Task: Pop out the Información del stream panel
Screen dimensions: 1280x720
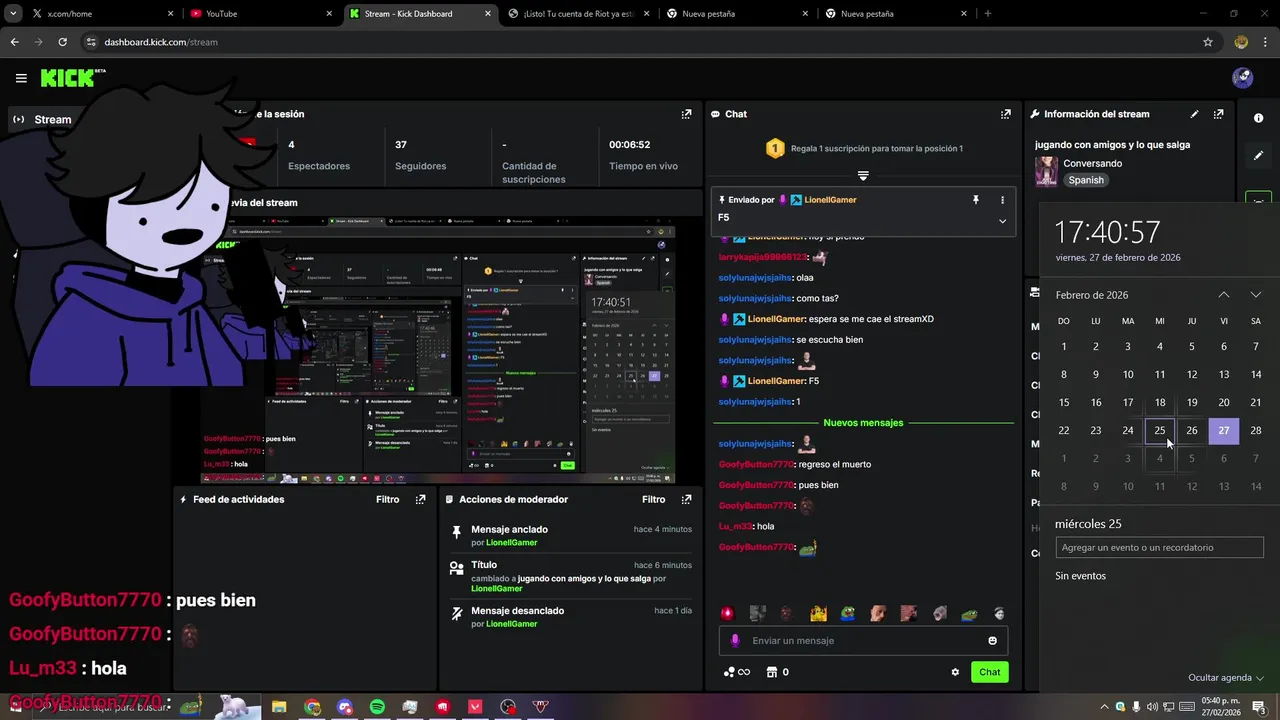Action: coord(1218,114)
